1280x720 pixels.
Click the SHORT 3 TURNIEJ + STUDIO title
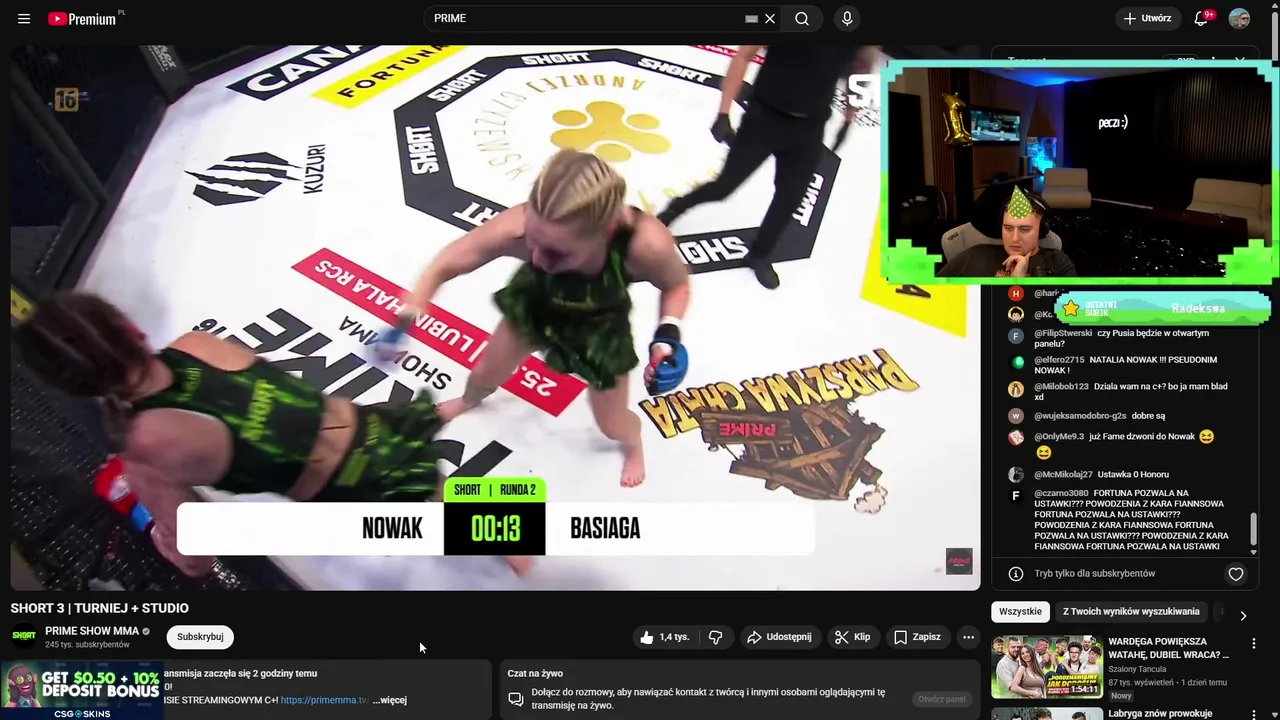pos(99,608)
